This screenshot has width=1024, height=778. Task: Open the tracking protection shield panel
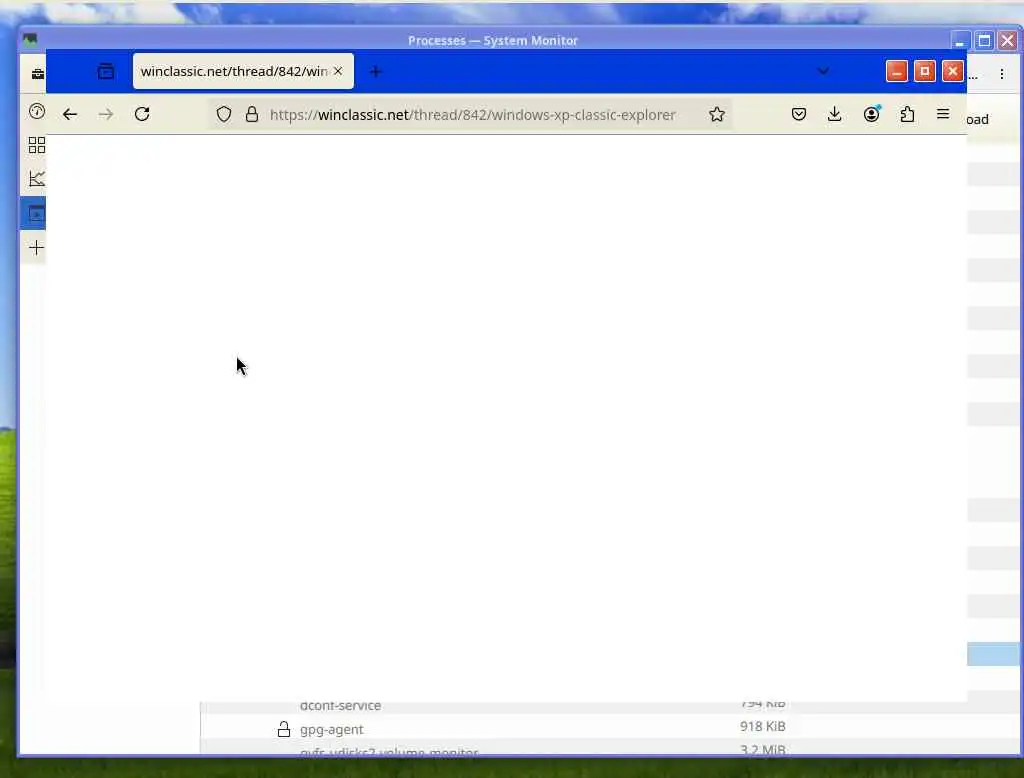(x=224, y=114)
